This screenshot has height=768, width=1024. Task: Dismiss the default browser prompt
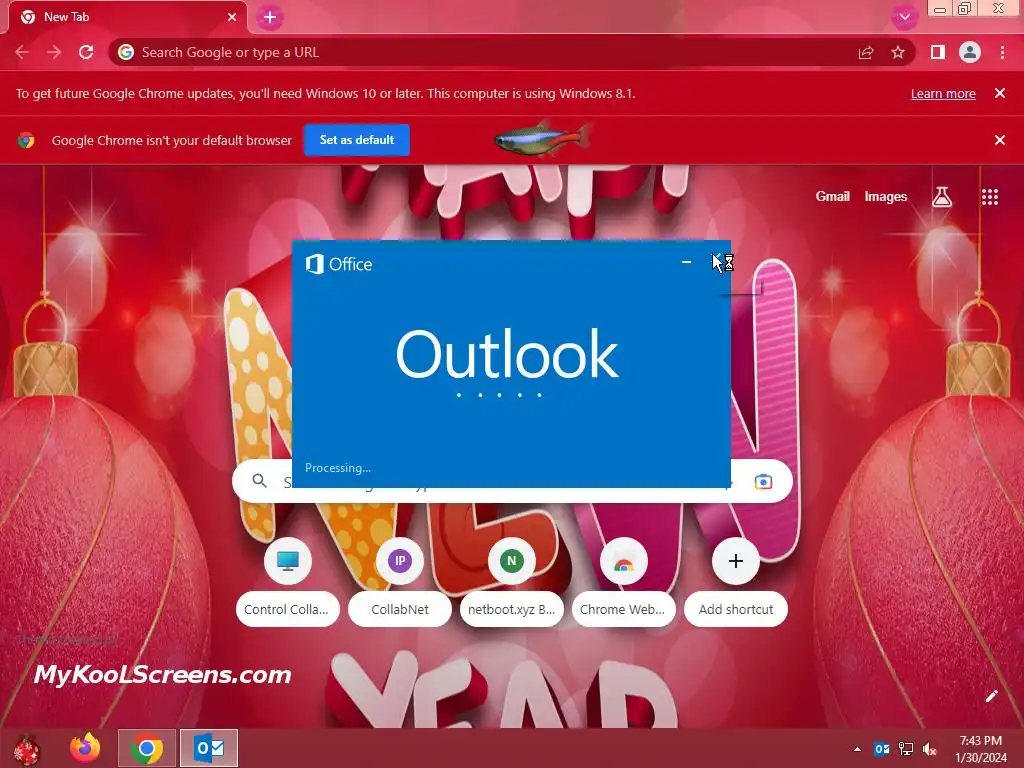click(1000, 140)
